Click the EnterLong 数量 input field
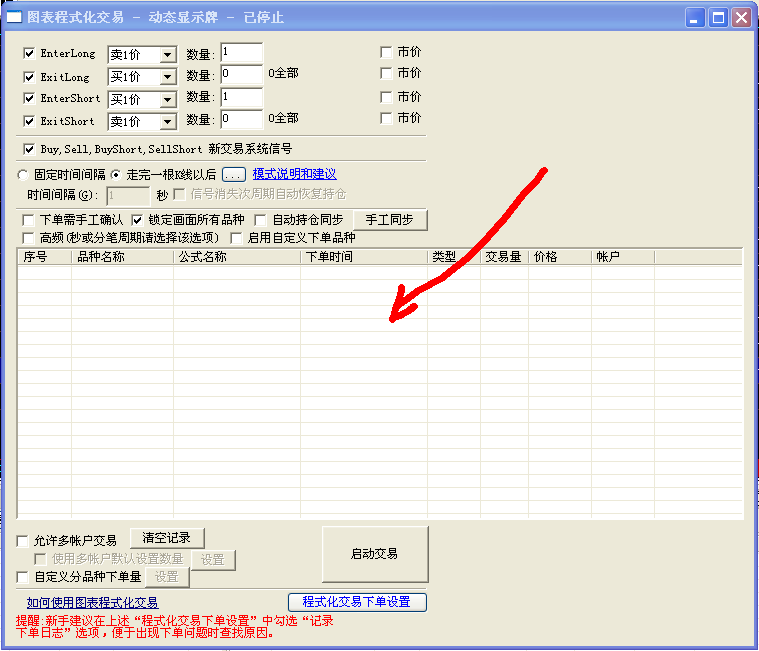Viewport: 759px width, 651px height. click(241, 52)
